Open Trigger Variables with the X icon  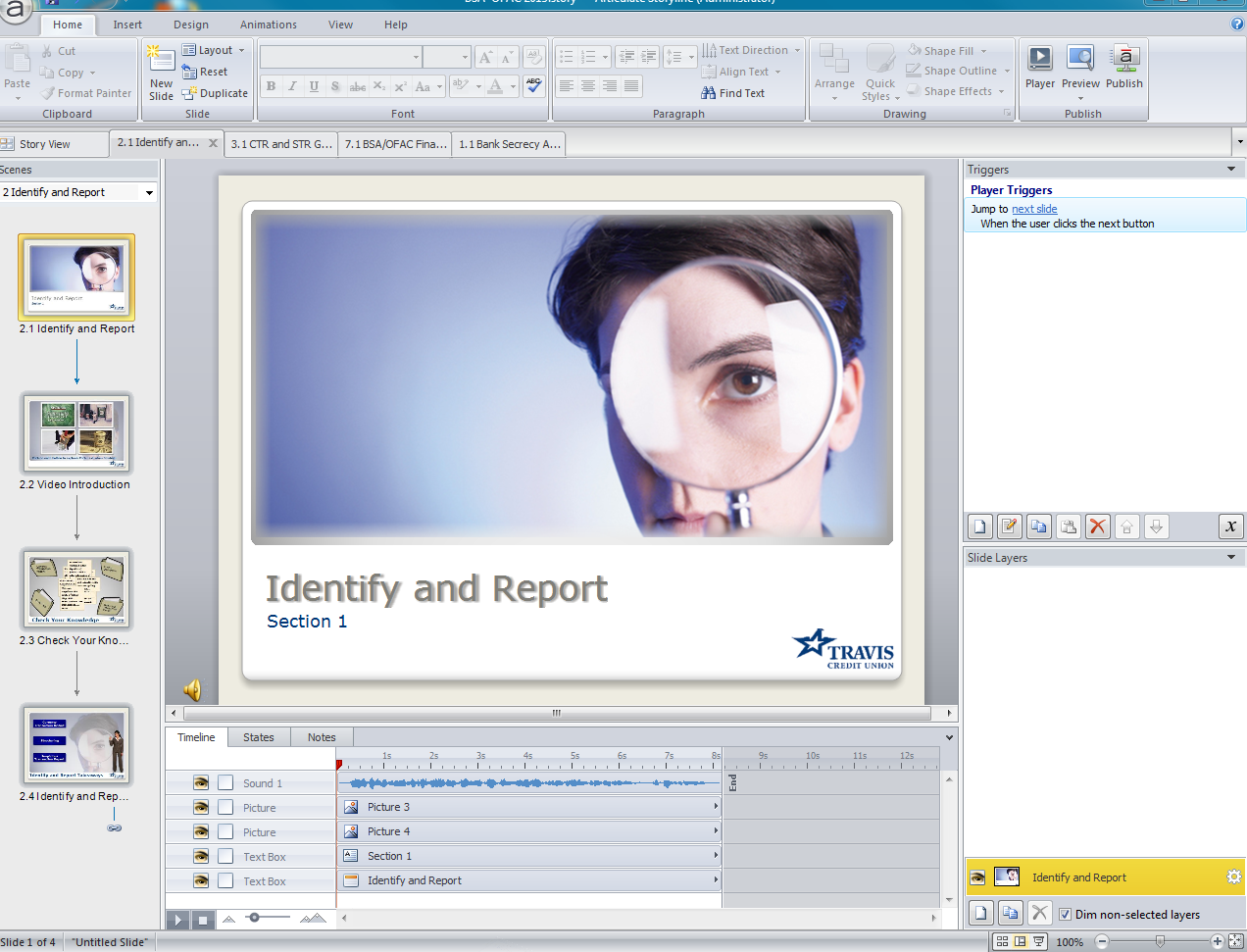(x=1231, y=526)
